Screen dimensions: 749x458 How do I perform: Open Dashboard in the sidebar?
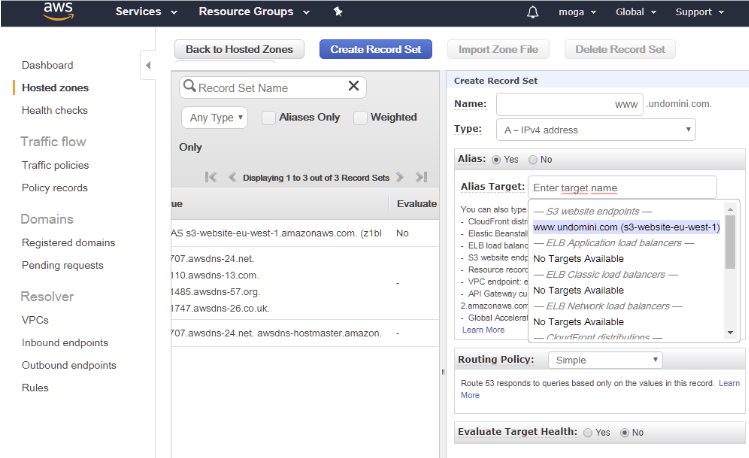(x=47, y=65)
